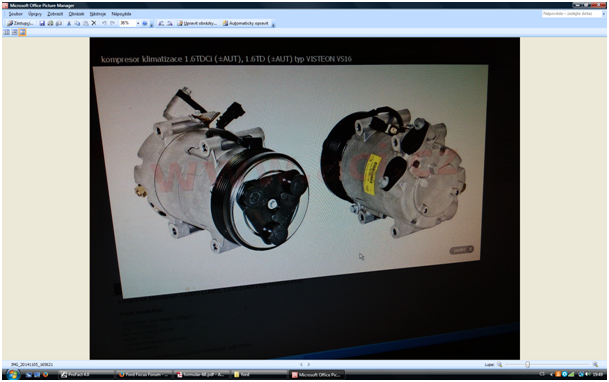
Task: Click the Save (floppy disk) toolbar icon
Action: click(42, 23)
